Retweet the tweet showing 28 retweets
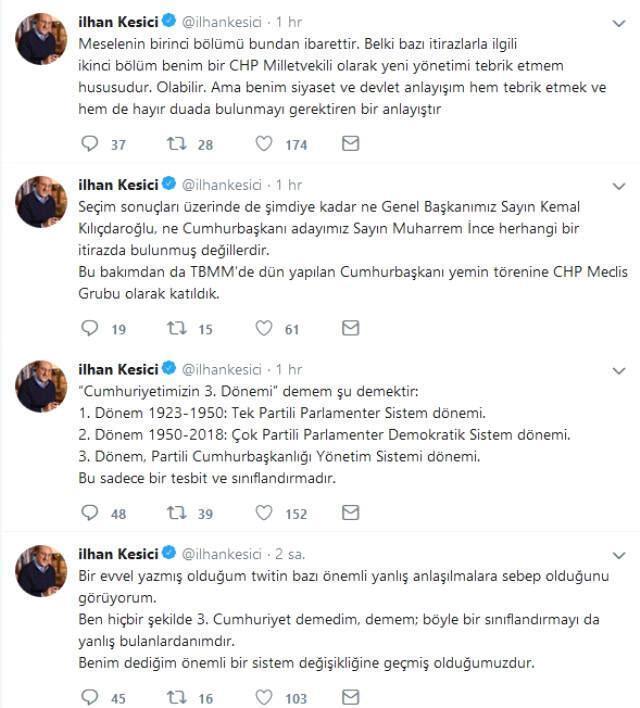Screen dimensions: 640x708 coord(176,144)
